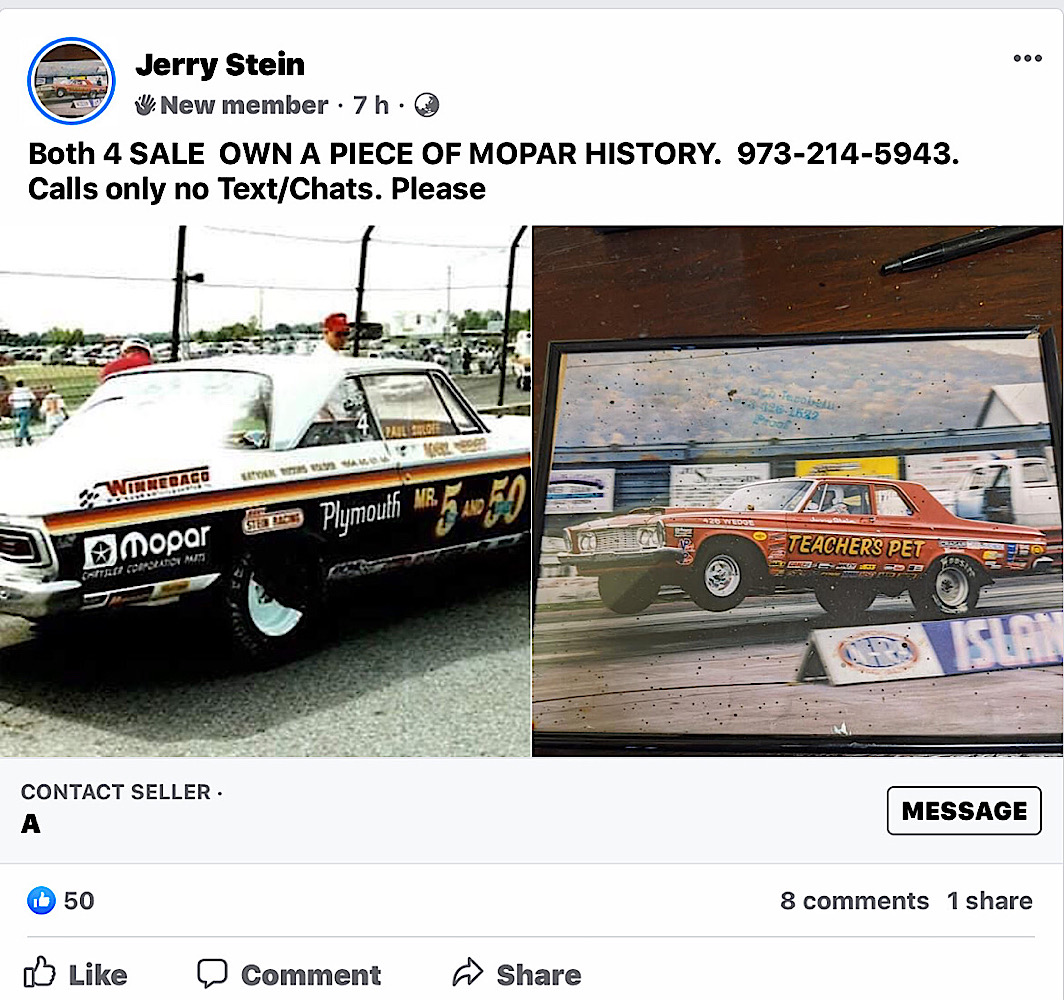The height and width of the screenshot is (1000, 1064).
Task: Click the Comment button label
Action: point(311,976)
